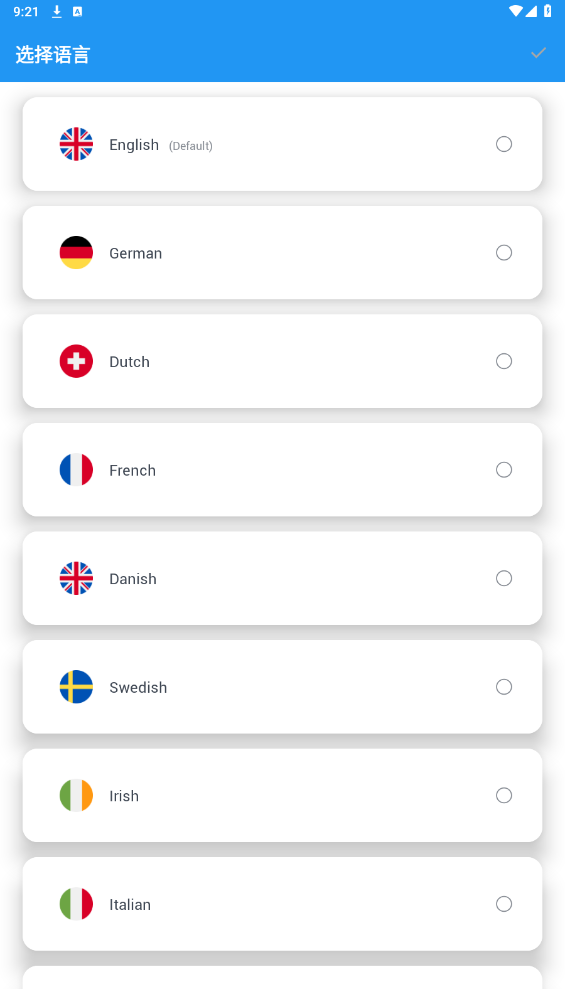Tap the (Default) label next to English
Screen dimensions: 565x1004
pos(190,146)
